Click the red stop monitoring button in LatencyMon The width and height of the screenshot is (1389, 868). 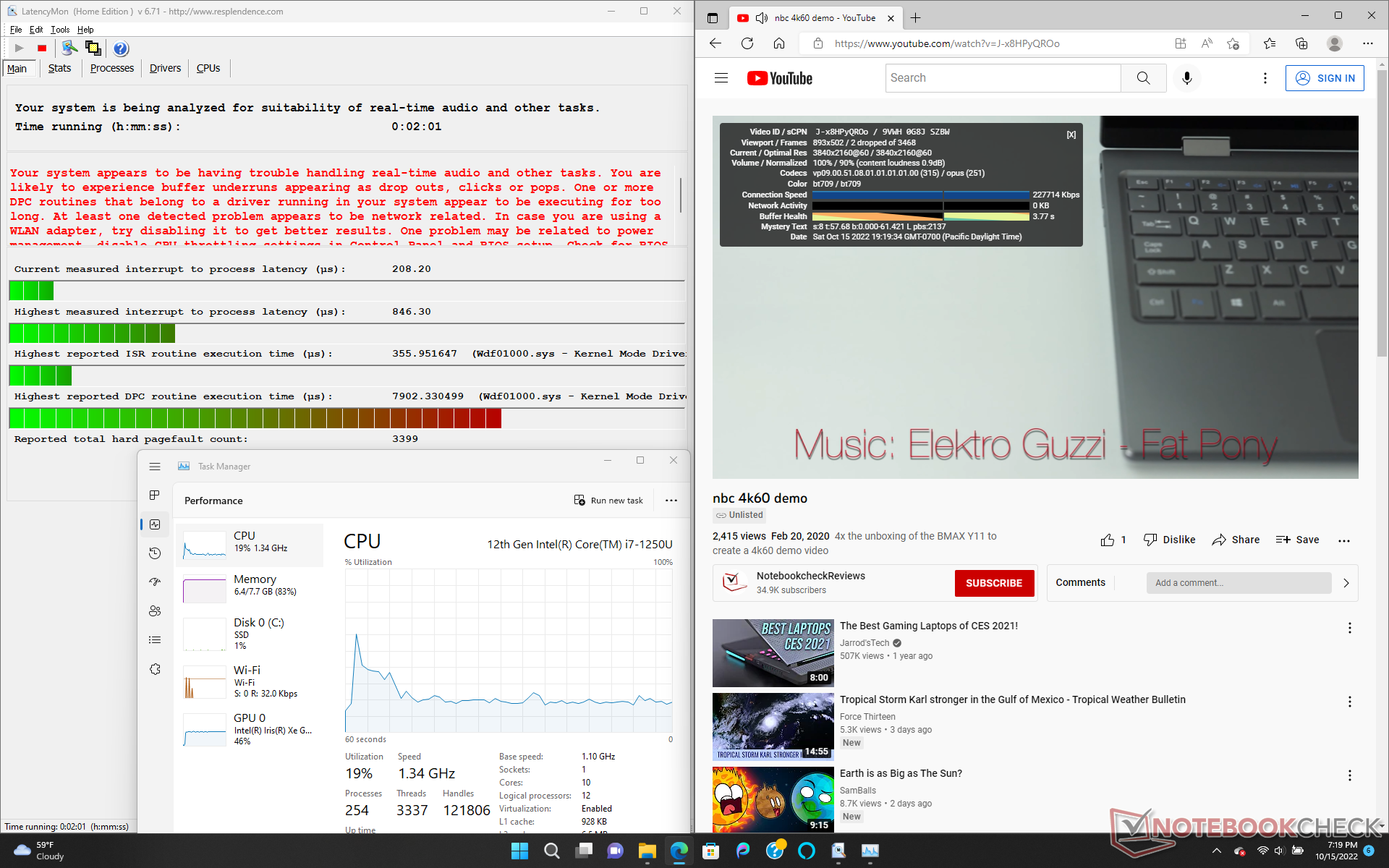[x=42, y=48]
